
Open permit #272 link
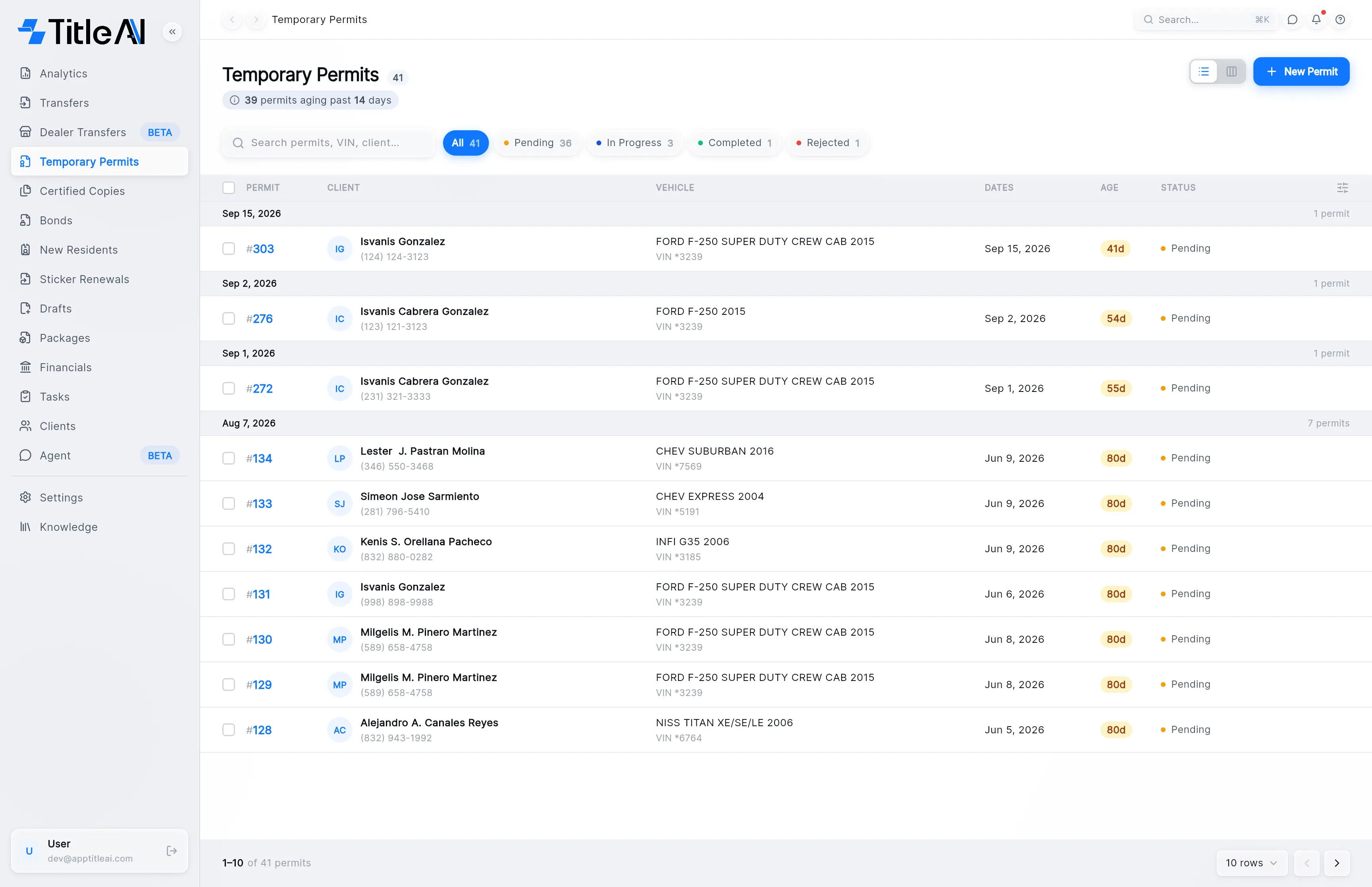pos(260,389)
